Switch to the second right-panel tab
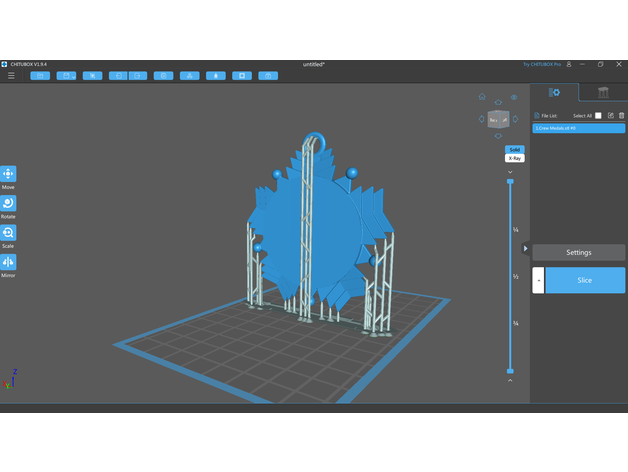The width and height of the screenshot is (628, 472). (x=602, y=93)
